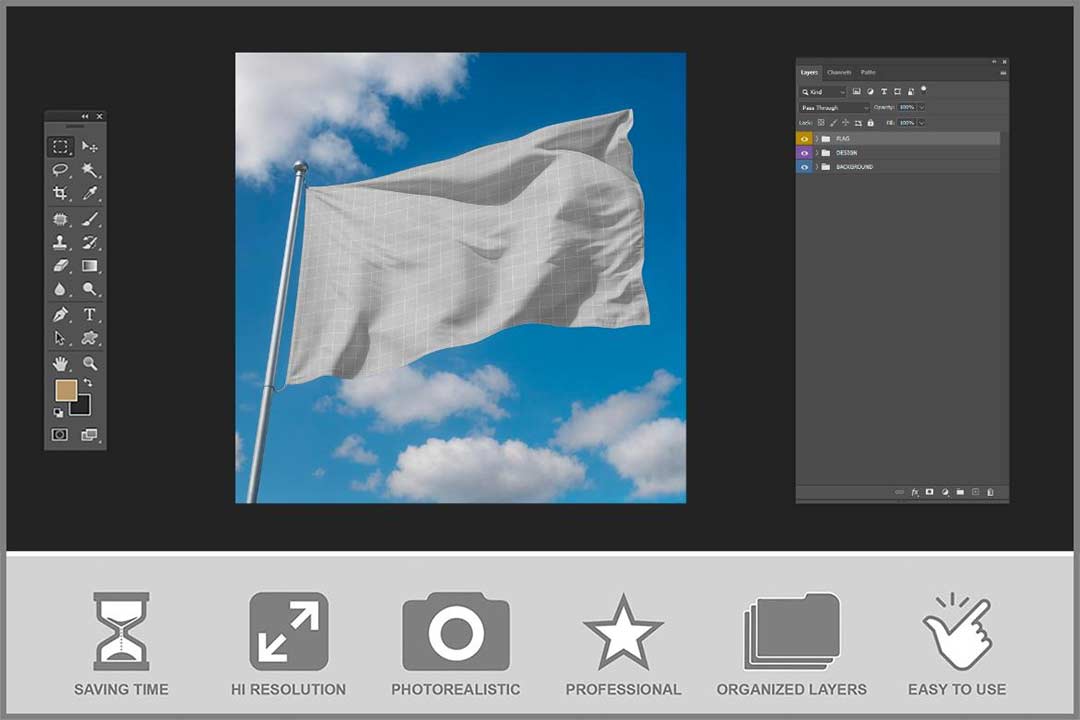
Task: Activate the Pen tool
Action: pyautogui.click(x=60, y=314)
